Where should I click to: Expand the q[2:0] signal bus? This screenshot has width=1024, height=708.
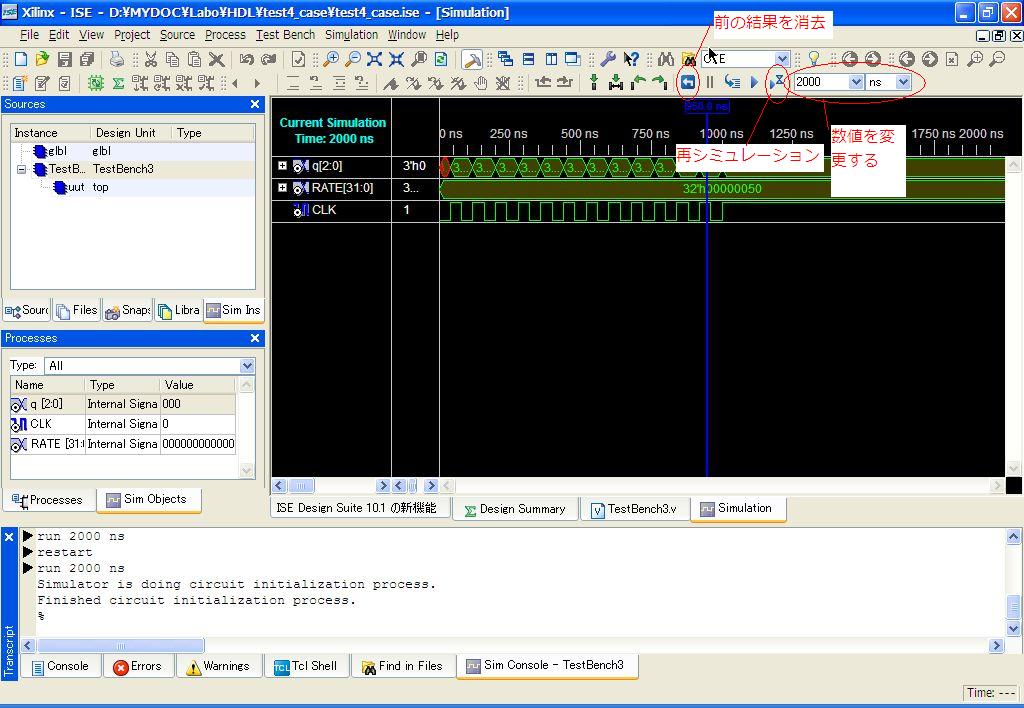tap(283, 166)
